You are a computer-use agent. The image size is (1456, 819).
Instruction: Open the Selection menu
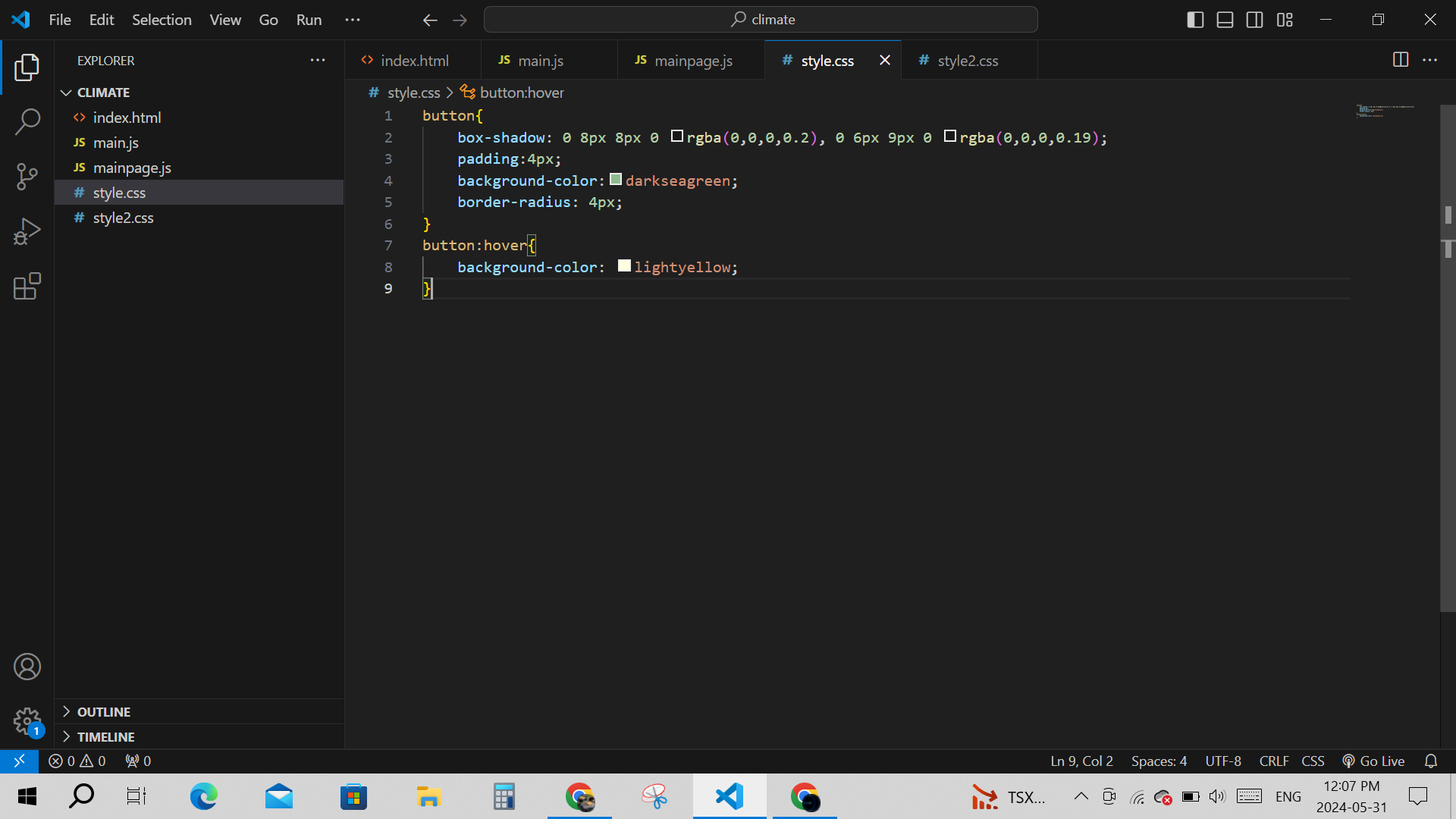[162, 20]
